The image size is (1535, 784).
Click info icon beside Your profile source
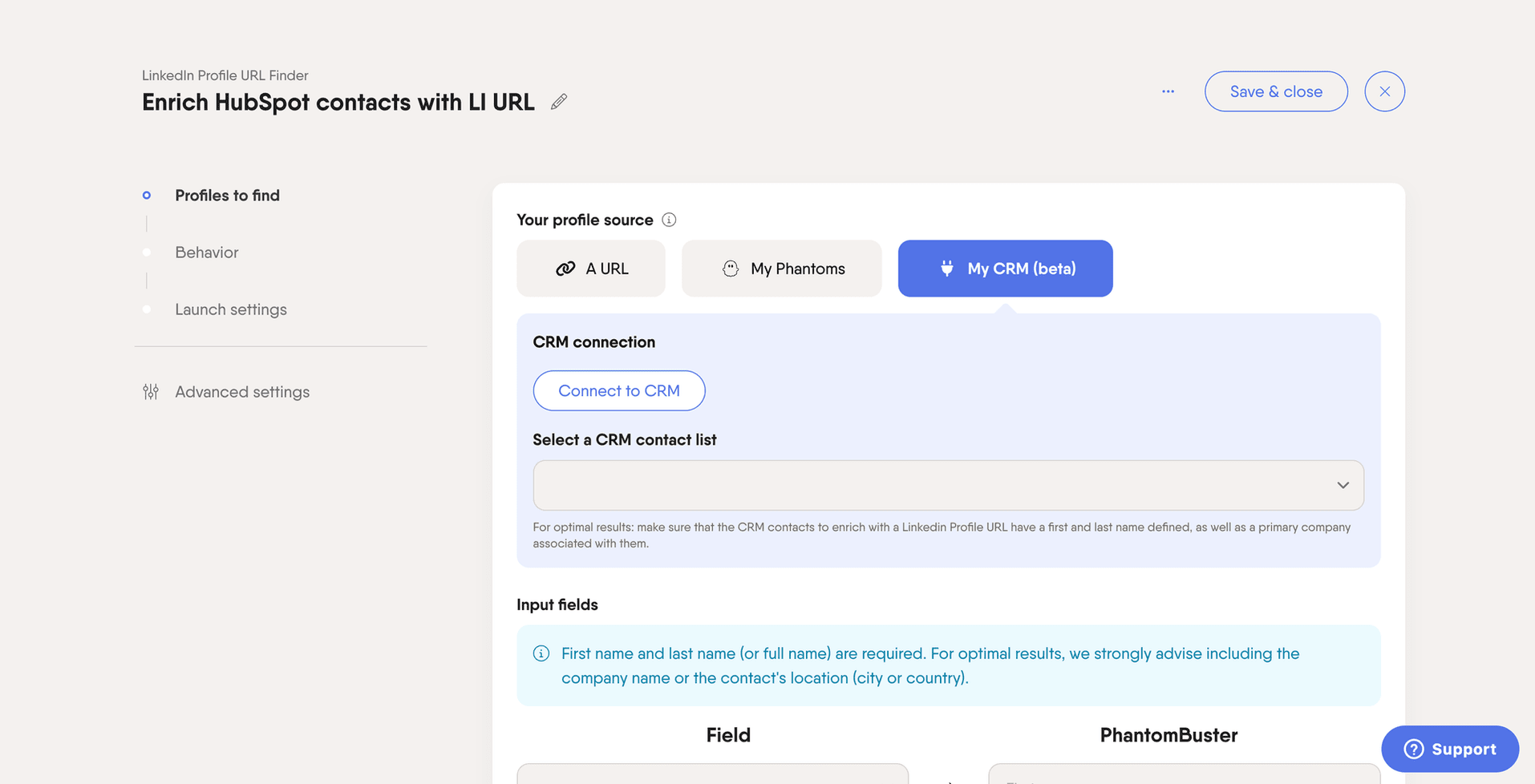point(669,220)
